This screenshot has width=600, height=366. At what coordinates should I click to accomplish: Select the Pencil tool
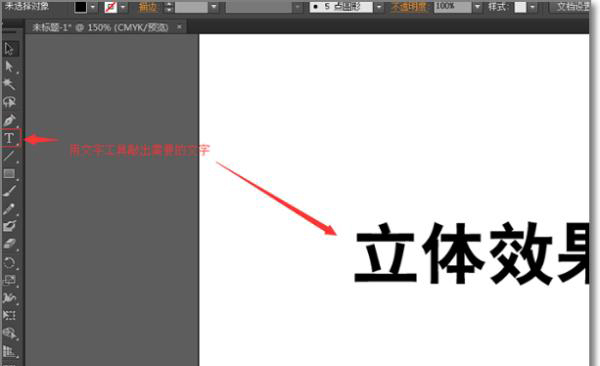10,209
